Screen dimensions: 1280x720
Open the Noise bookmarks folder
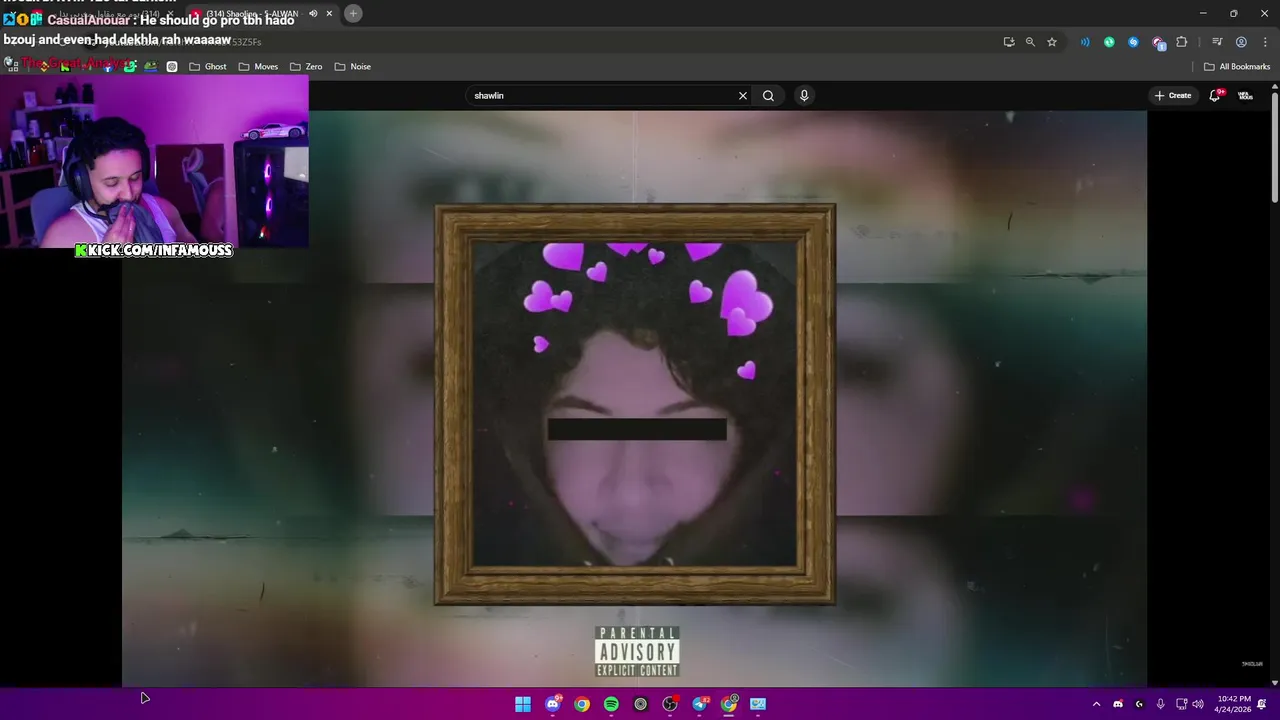tap(353, 67)
